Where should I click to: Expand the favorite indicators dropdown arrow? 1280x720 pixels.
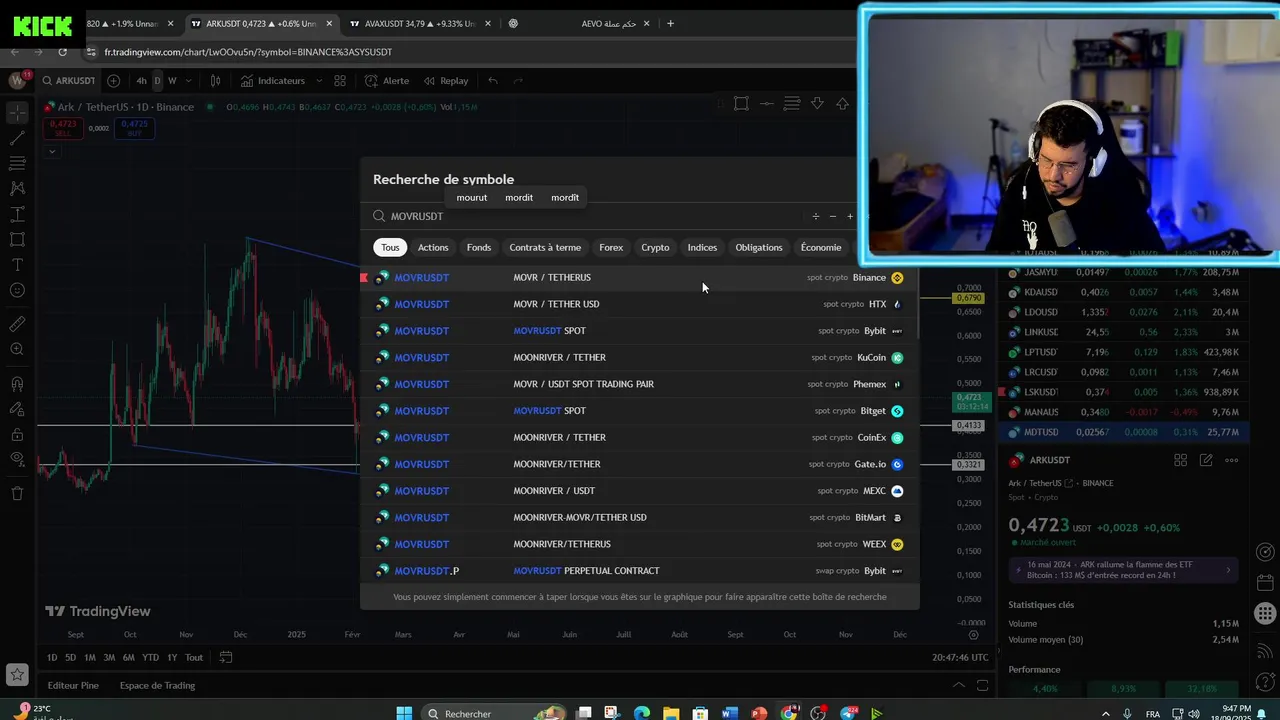pos(319,81)
